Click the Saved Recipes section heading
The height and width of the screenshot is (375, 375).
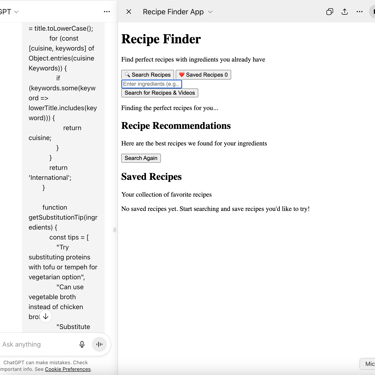click(151, 177)
